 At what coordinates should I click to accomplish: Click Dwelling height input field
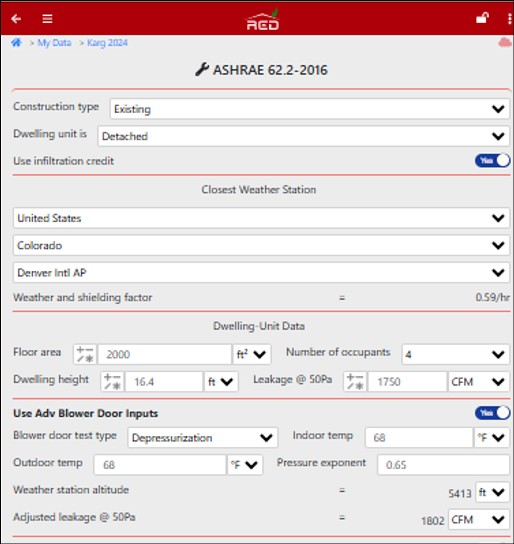point(164,382)
